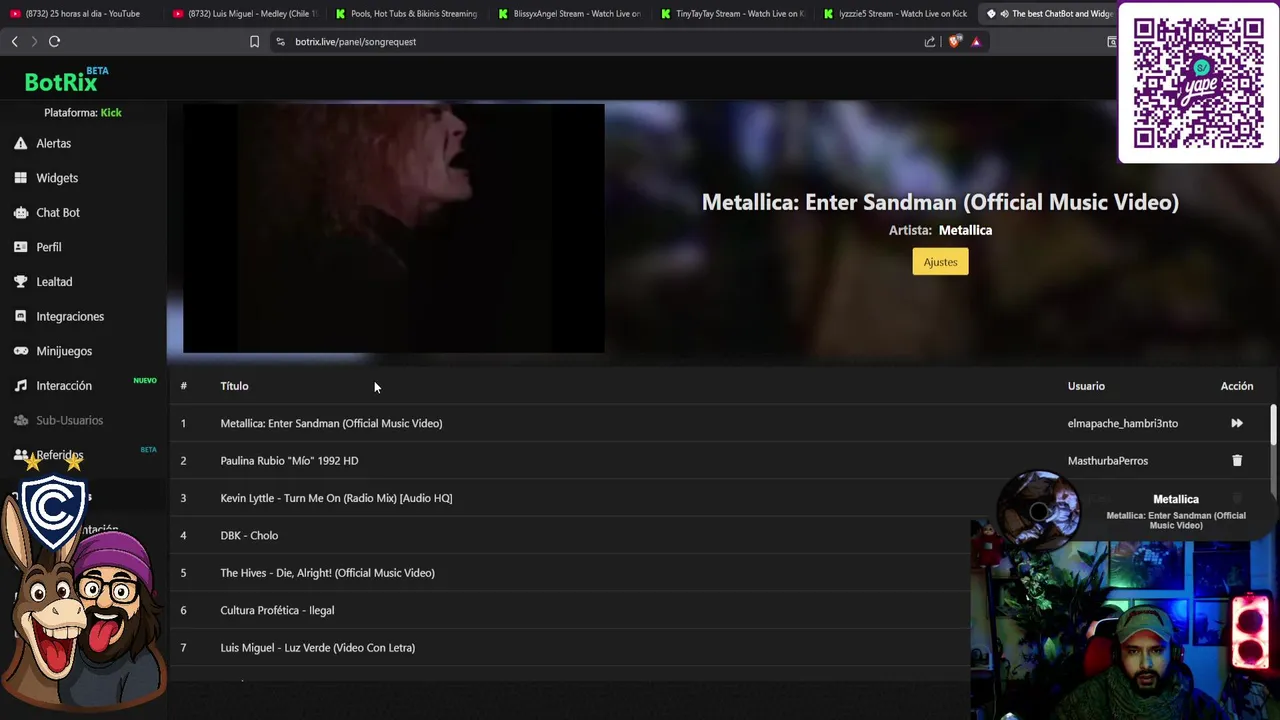Select Sub-Usuarios in sidebar

click(69, 420)
